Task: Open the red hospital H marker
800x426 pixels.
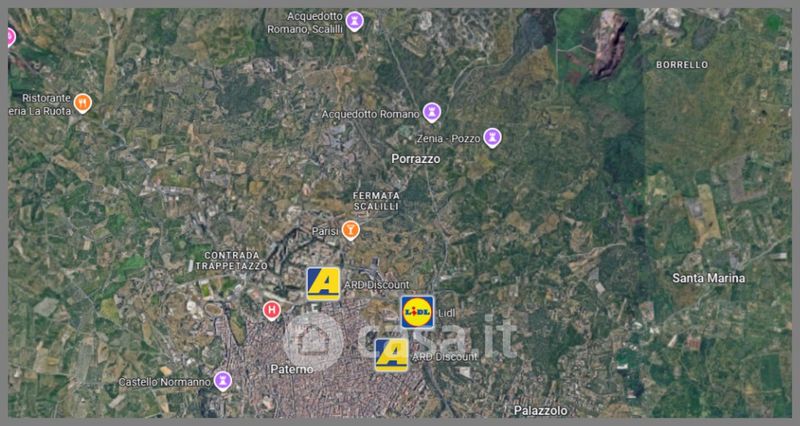Action: (x=271, y=310)
